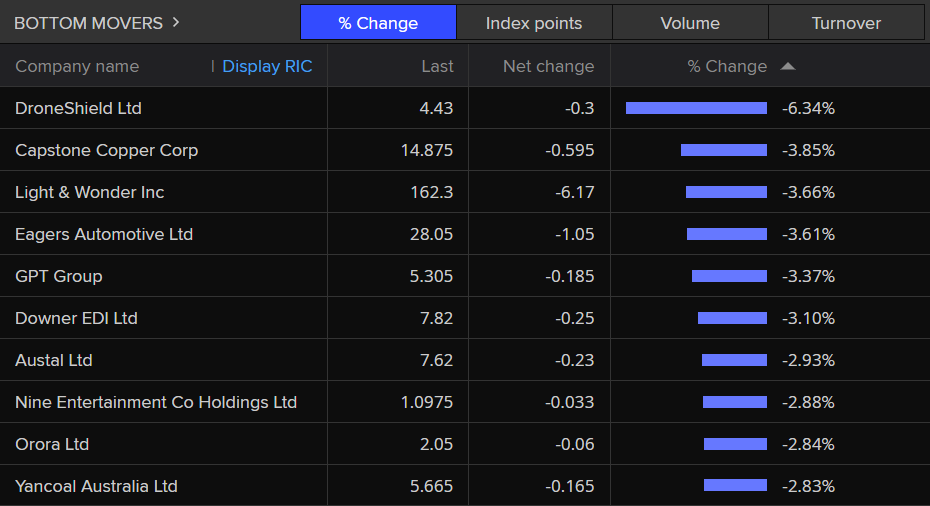
Task: Select Light & Wonder Inc company
Action: click(89, 192)
